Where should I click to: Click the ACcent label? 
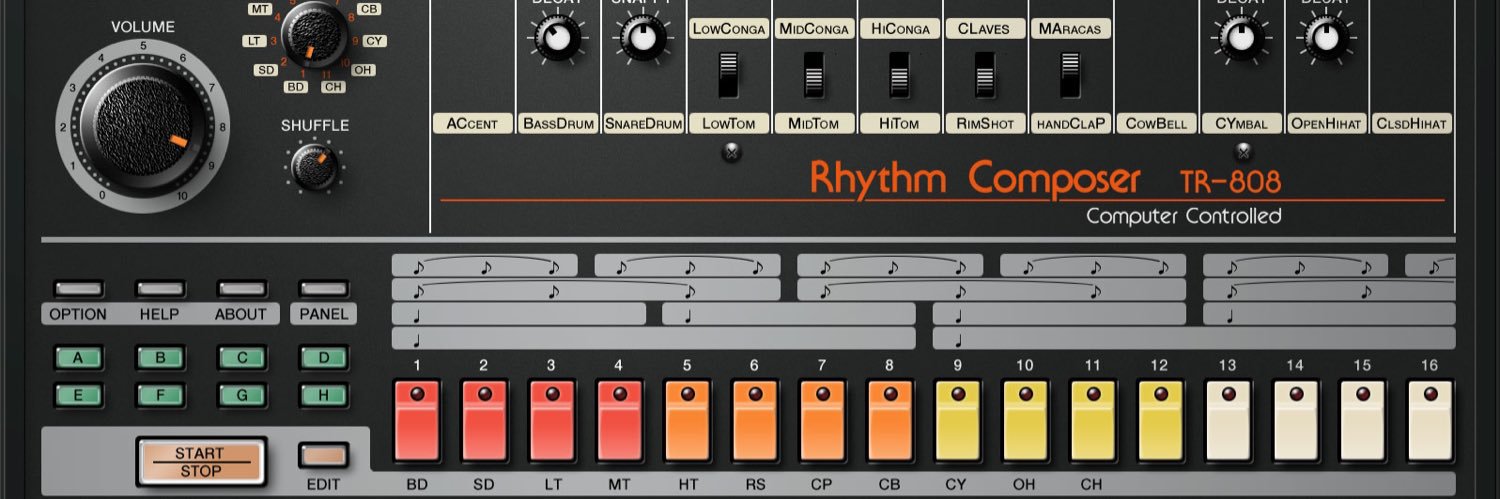473,124
